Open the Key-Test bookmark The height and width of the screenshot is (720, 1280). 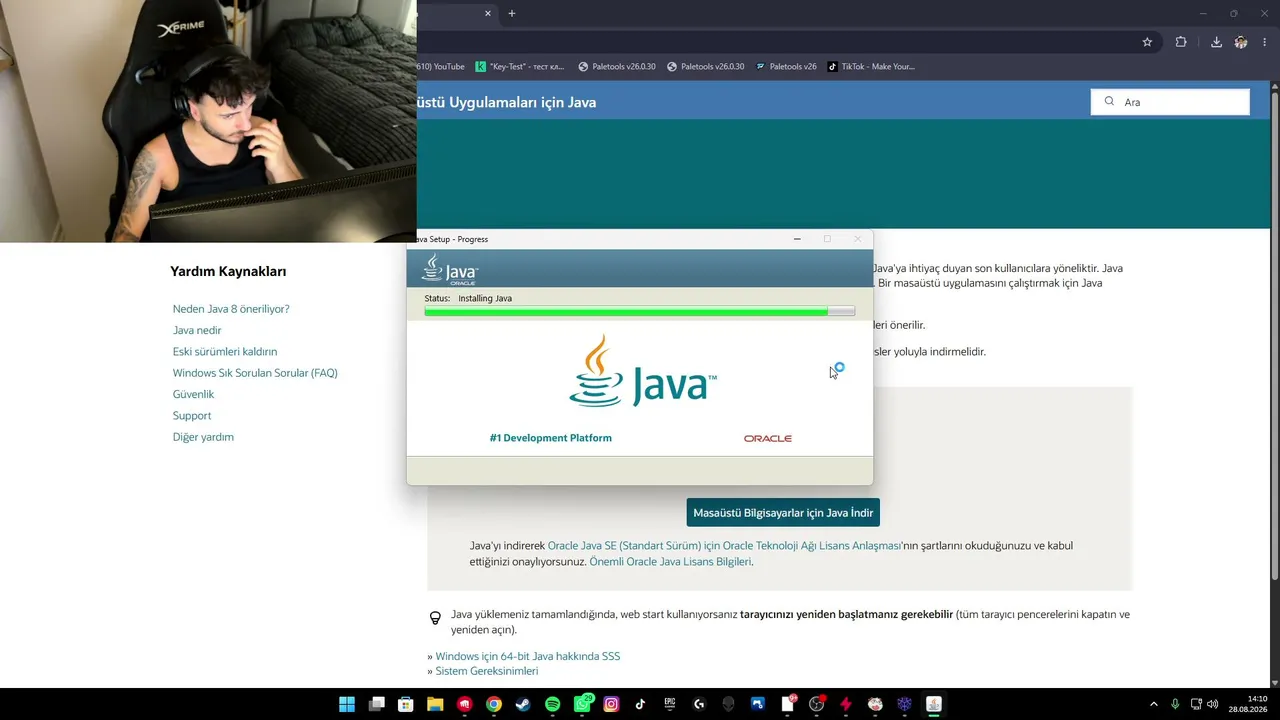(x=520, y=67)
